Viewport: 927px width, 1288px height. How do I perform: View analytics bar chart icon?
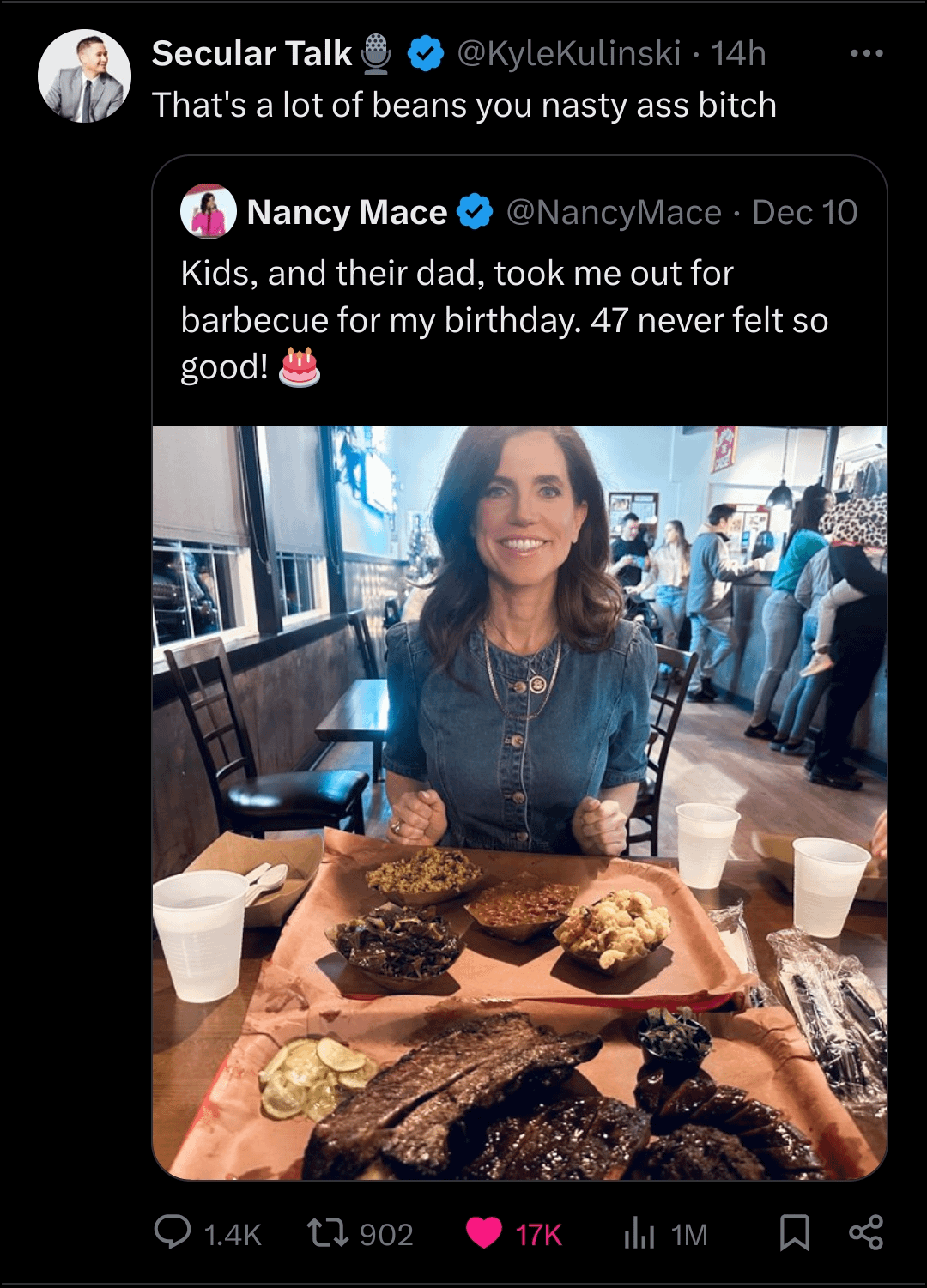[639, 1233]
